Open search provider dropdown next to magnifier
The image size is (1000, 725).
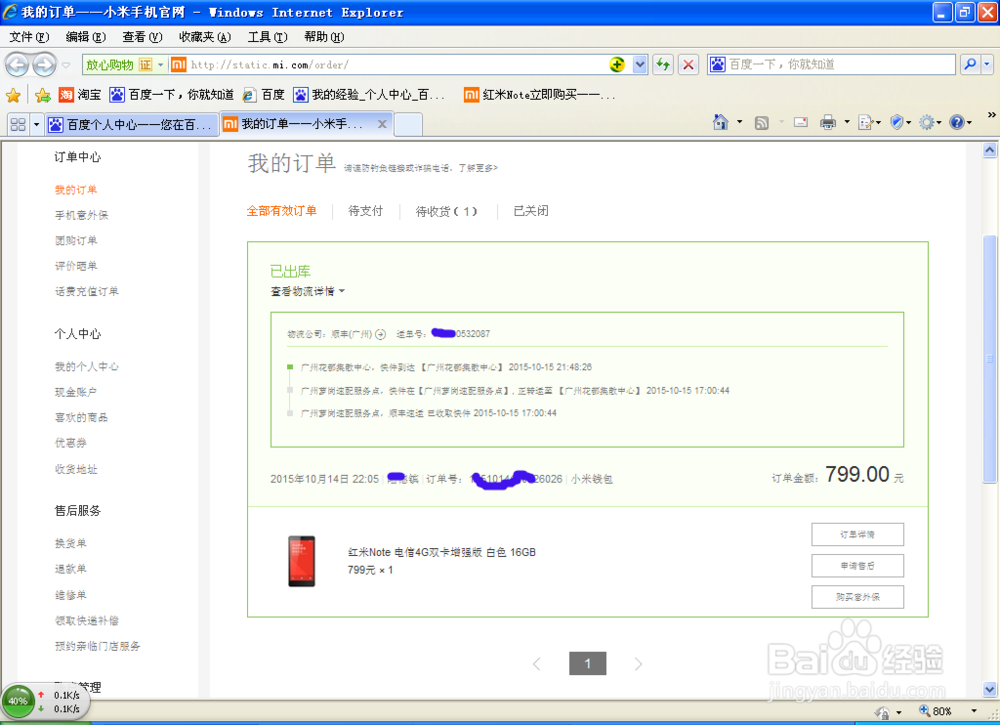[x=987, y=64]
